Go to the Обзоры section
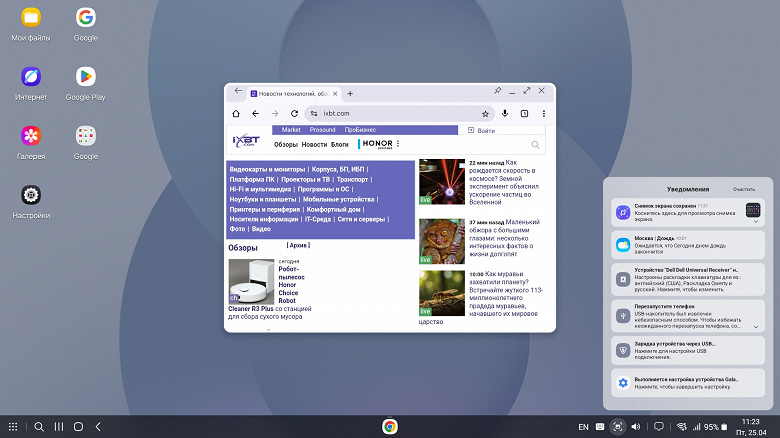780x438 pixels. tap(286, 144)
